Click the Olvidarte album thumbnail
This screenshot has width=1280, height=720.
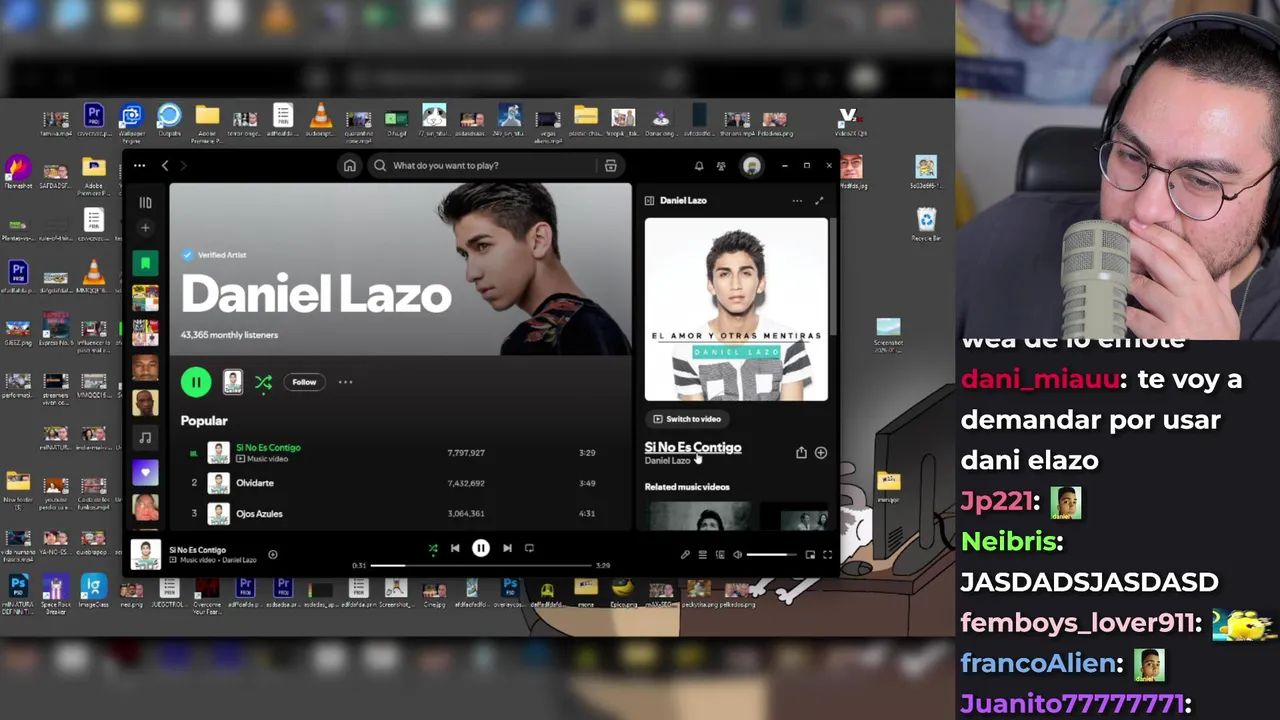(218, 483)
